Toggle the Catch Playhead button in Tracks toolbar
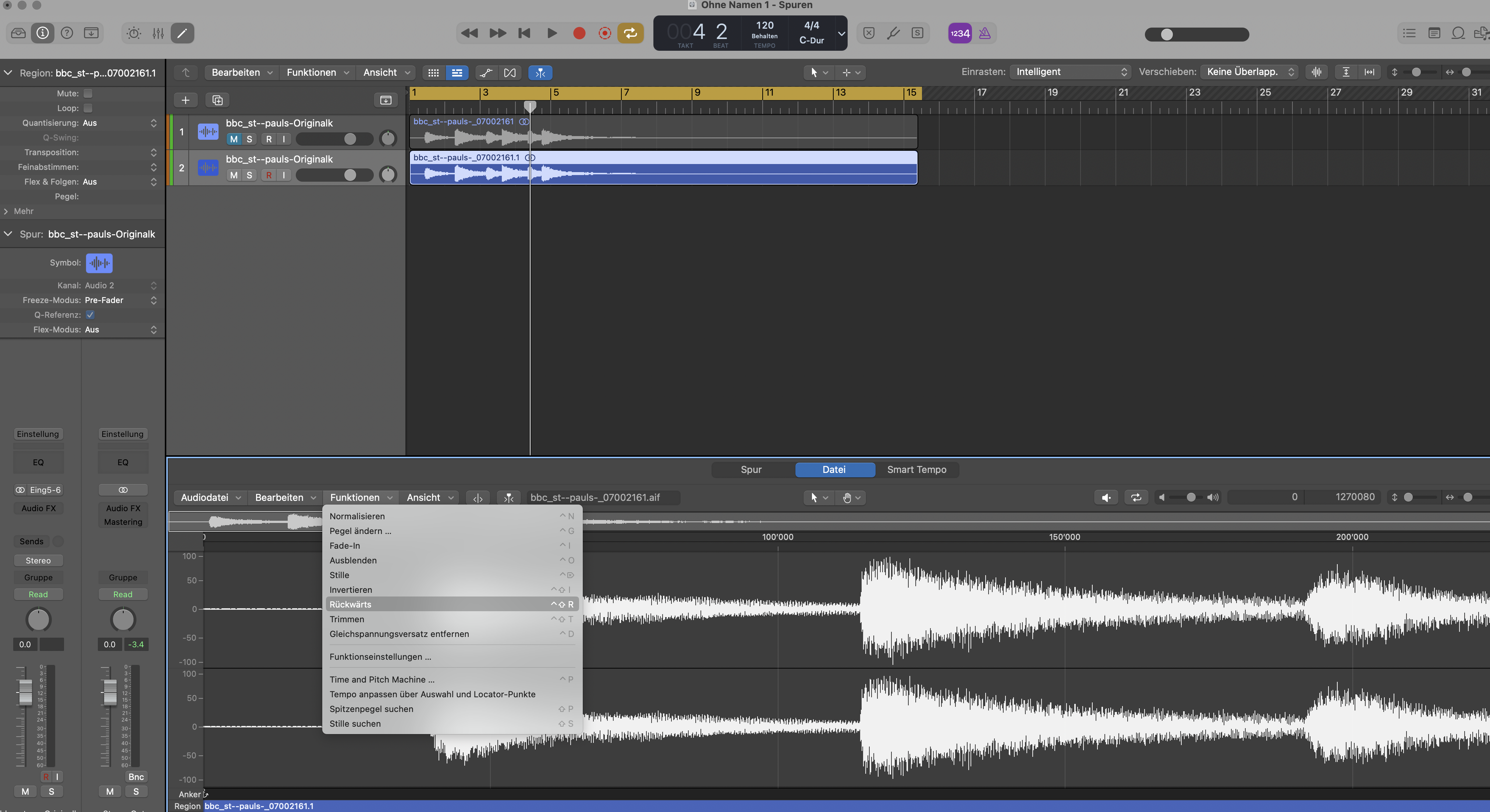Viewport: 1490px width, 812px height. tap(540, 72)
